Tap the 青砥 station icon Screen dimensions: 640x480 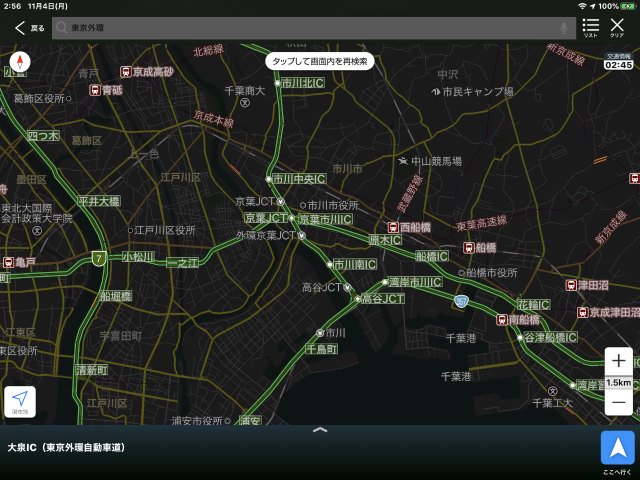pos(95,90)
